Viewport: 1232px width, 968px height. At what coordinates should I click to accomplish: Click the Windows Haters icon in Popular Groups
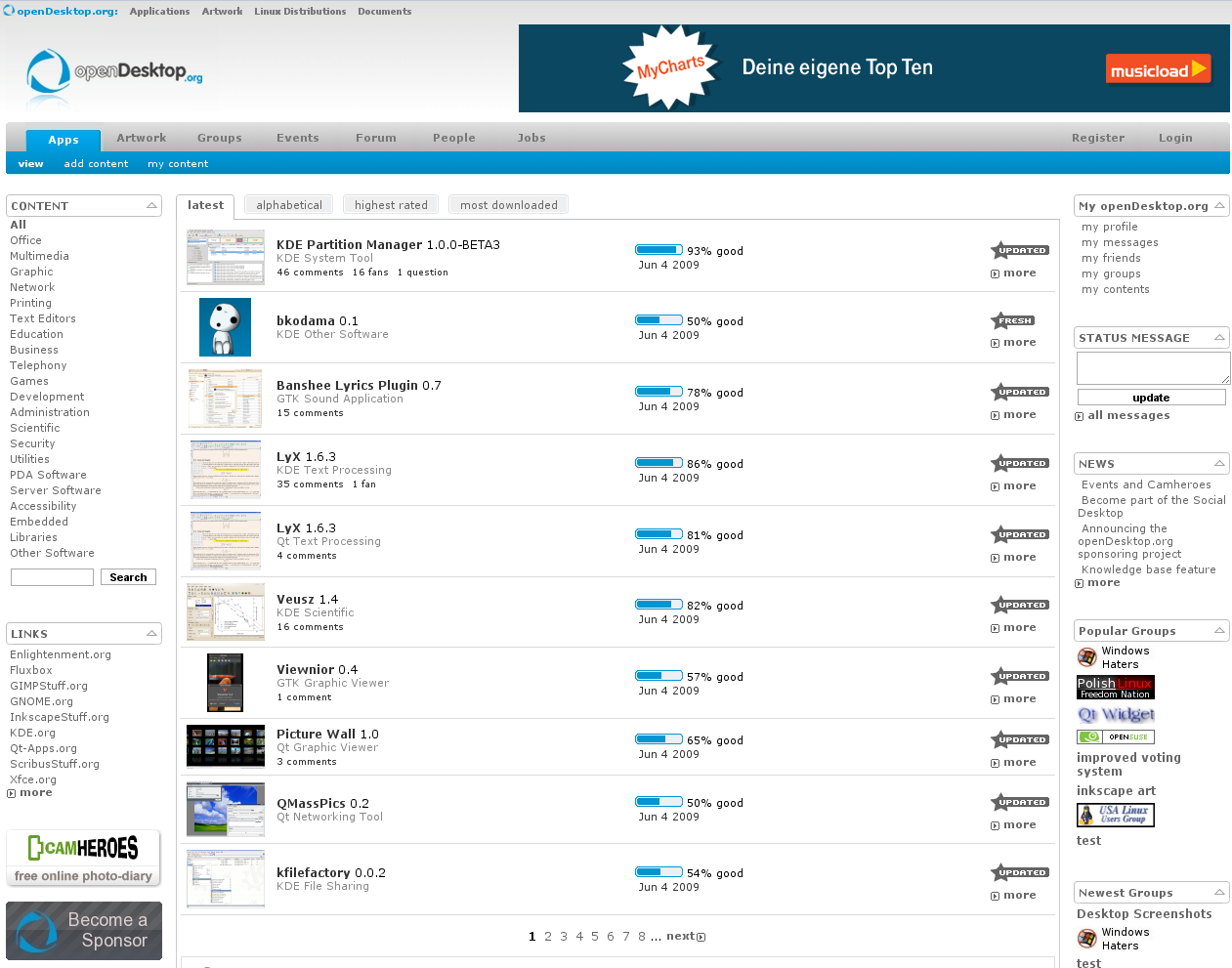coord(1087,657)
